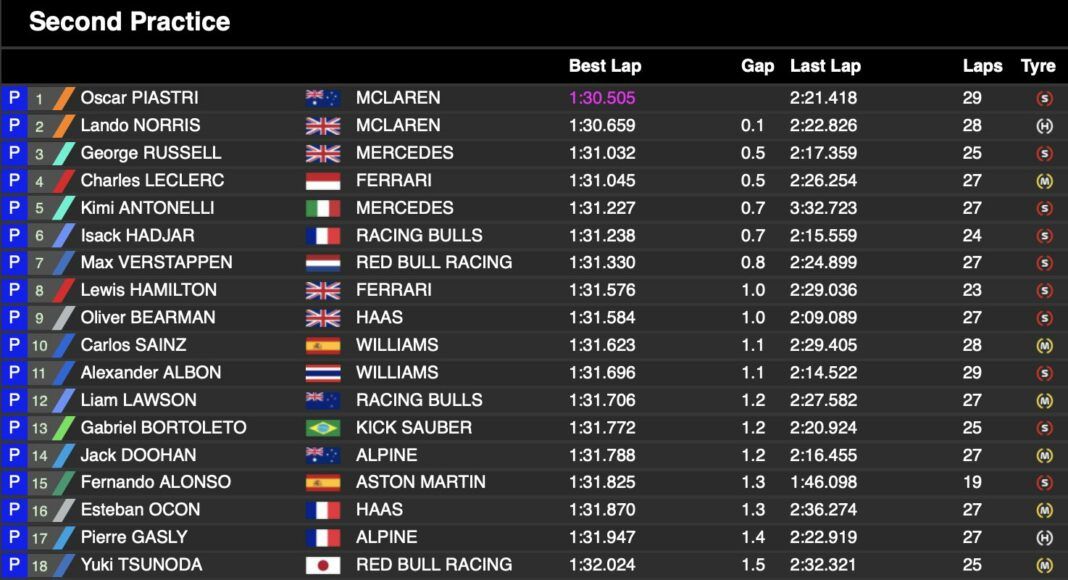Screen dimensions: 1068x580
Task: Click the Brazilian flag beside Gabriel Bortoleto
Action: 322,428
